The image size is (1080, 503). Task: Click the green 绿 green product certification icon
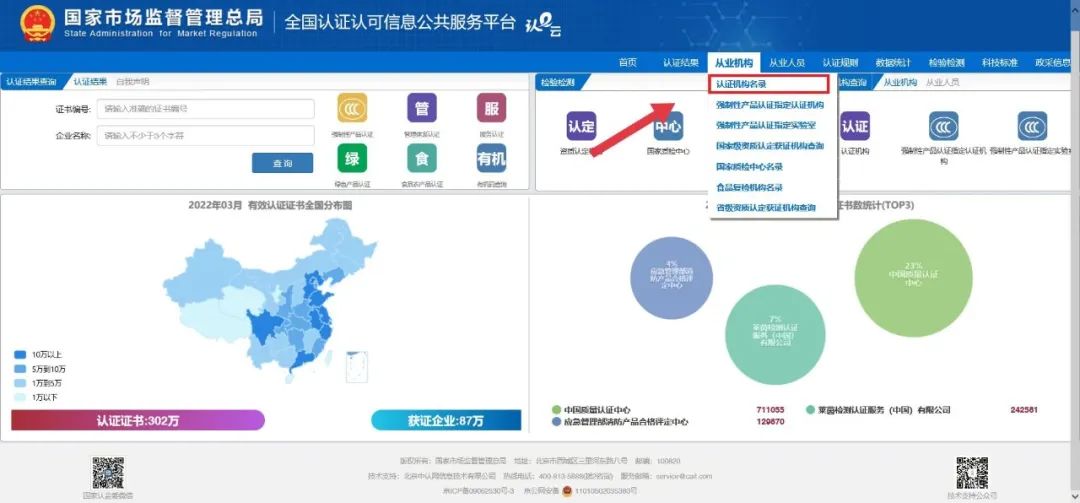point(351,158)
